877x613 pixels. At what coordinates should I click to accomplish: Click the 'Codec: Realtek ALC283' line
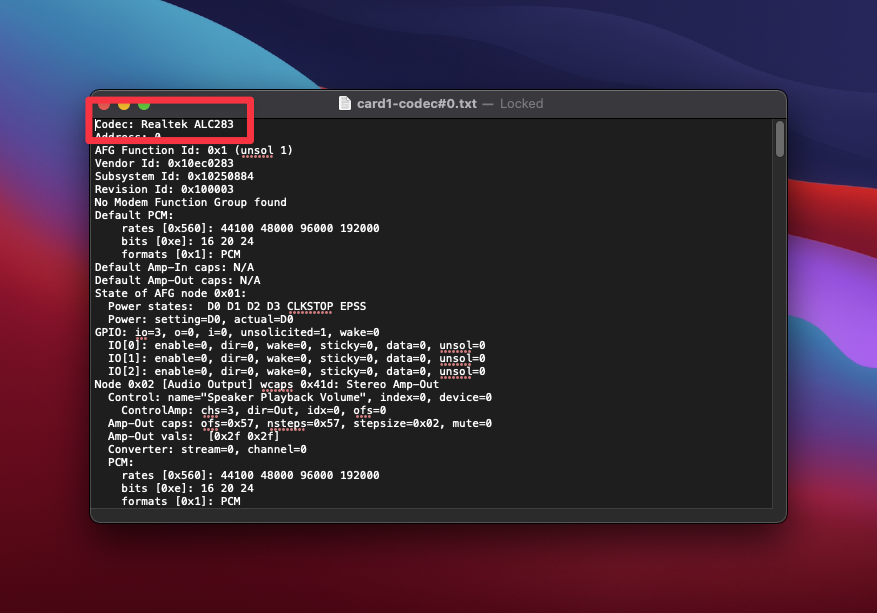[x=164, y=124]
